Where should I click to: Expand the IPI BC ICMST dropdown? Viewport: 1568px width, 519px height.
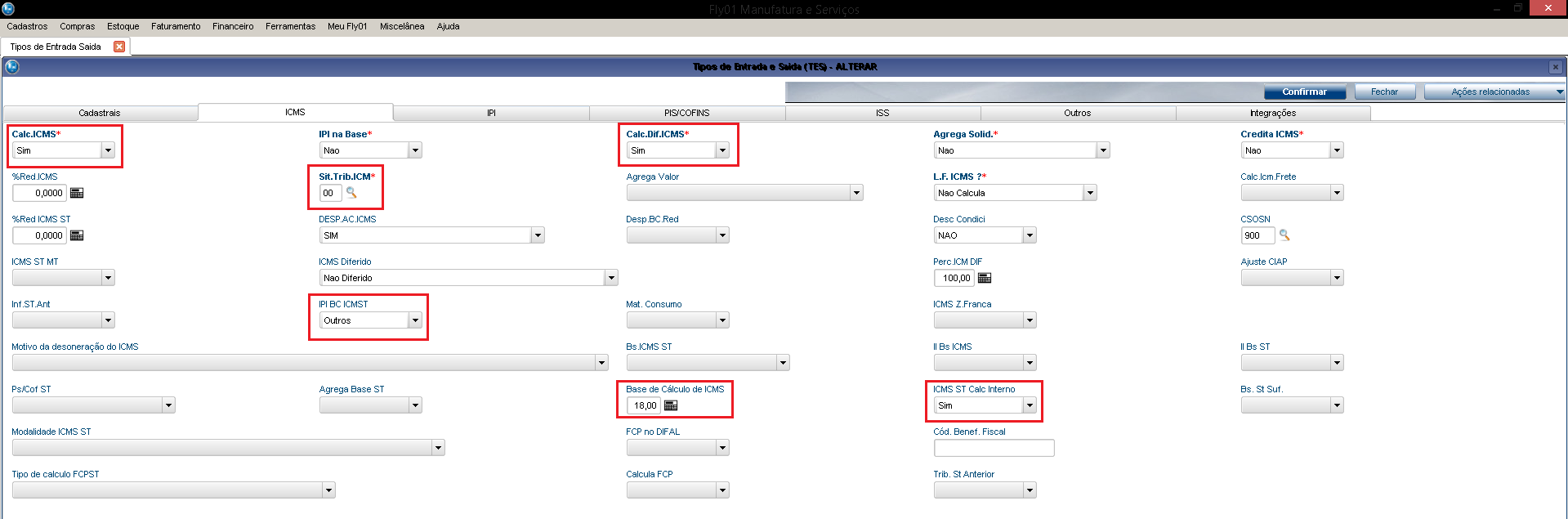tap(415, 320)
